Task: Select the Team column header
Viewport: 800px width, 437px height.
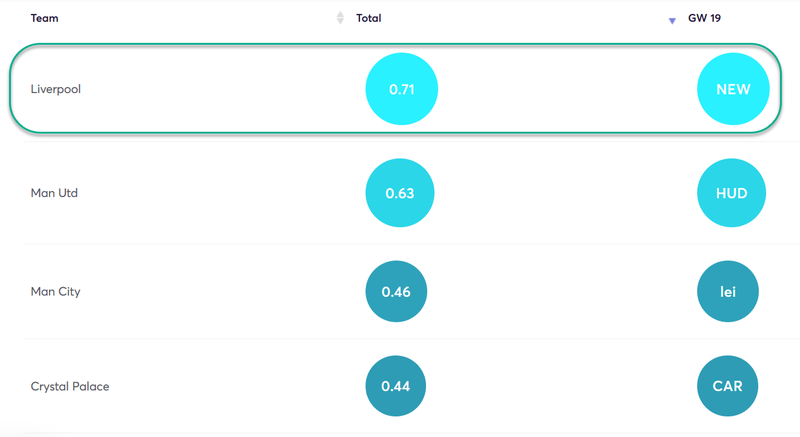Action: 44,18
